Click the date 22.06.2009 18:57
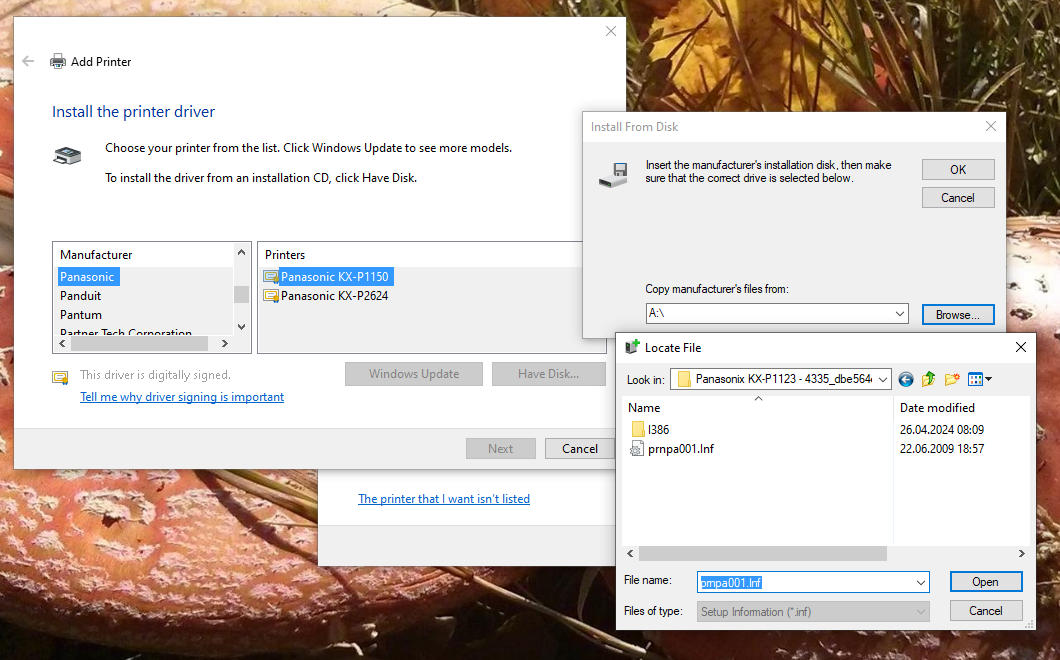The width and height of the screenshot is (1060, 660). (x=942, y=448)
